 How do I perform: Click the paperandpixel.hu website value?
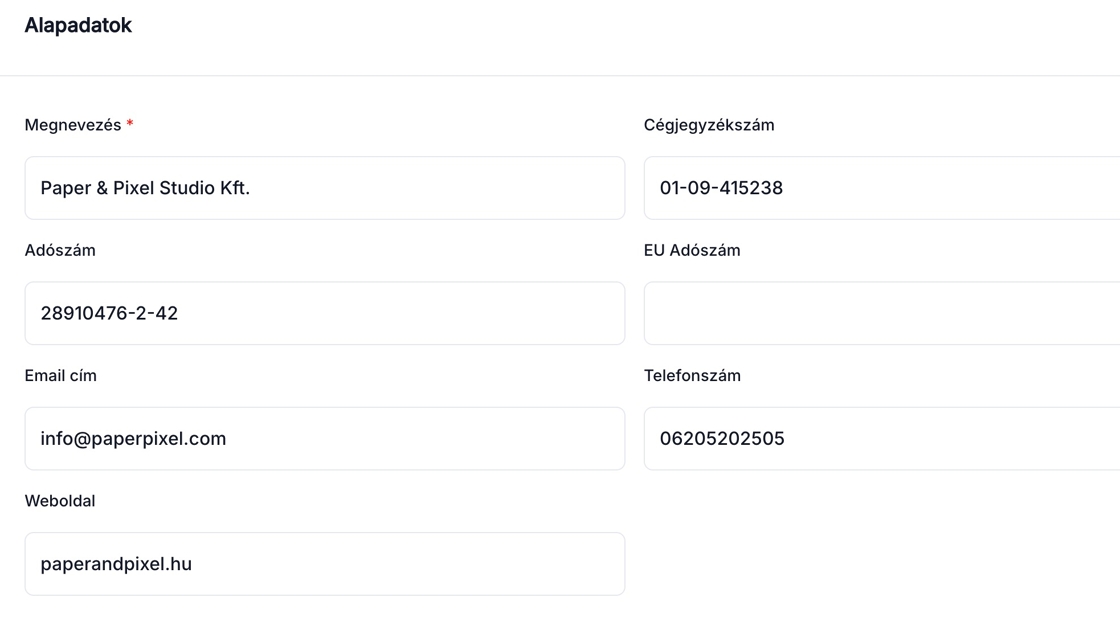click(x=116, y=564)
